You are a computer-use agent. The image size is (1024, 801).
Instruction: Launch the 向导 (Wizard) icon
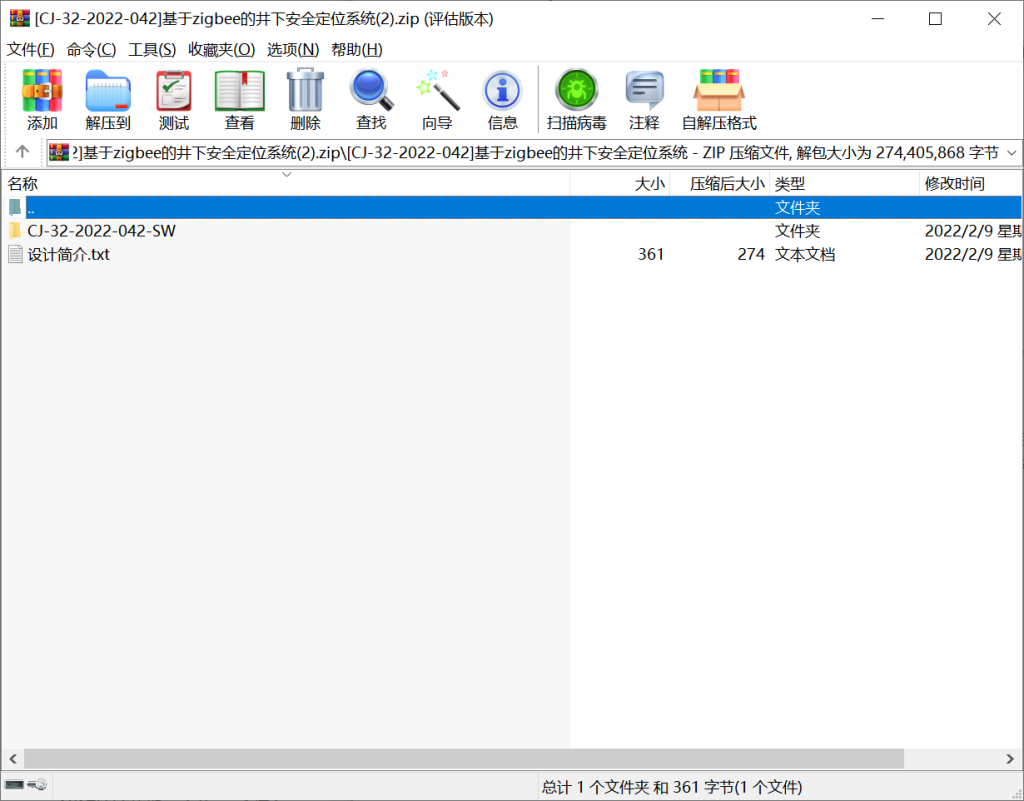(x=437, y=95)
